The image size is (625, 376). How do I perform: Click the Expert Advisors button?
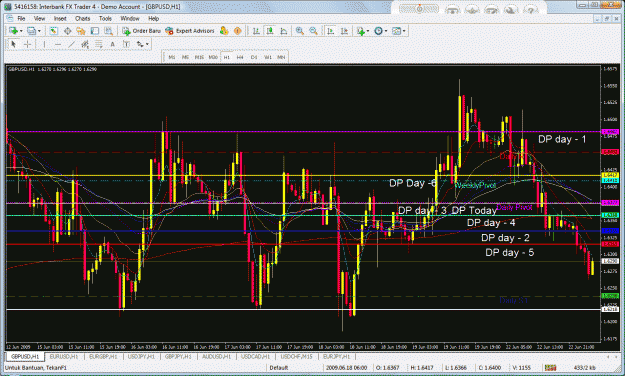190,31
